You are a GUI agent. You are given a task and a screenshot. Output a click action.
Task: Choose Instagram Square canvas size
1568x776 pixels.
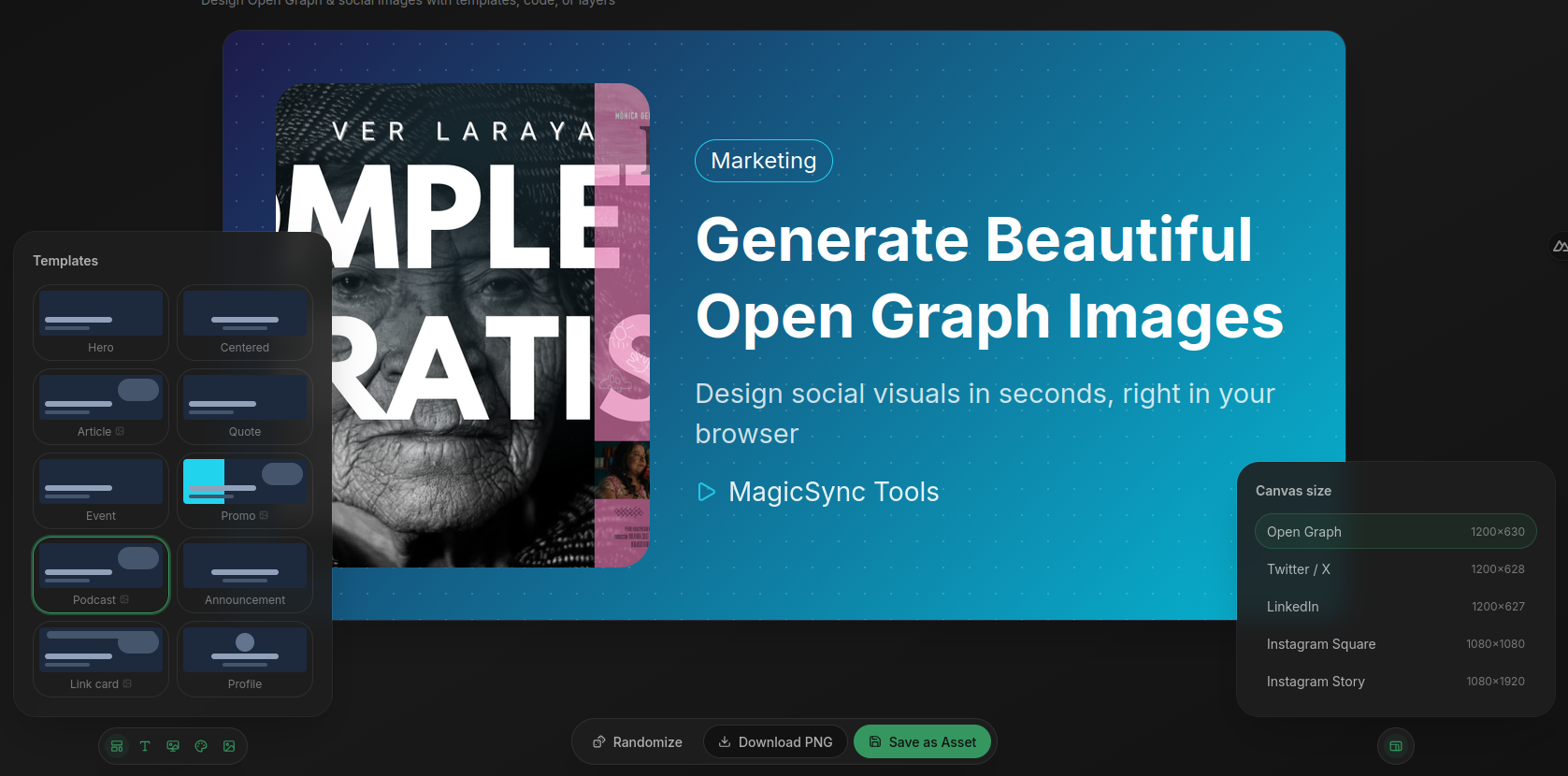[1396, 643]
